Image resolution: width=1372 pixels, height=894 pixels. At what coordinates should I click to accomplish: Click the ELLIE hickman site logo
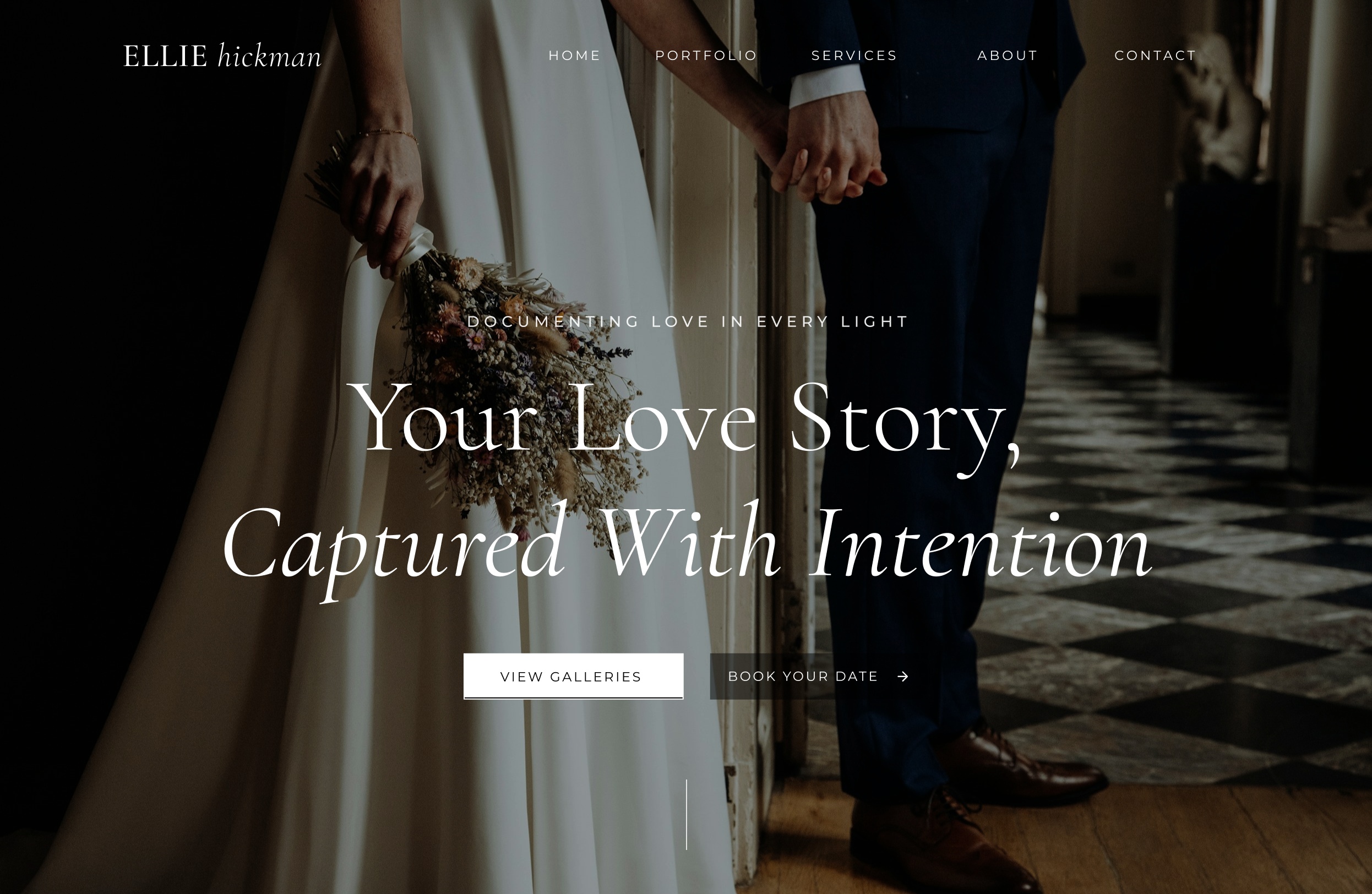222,56
